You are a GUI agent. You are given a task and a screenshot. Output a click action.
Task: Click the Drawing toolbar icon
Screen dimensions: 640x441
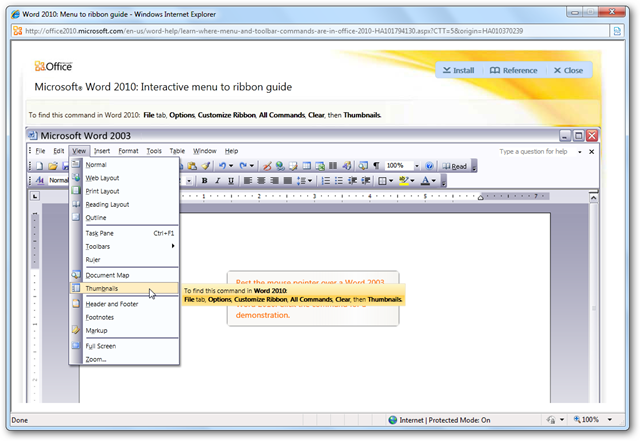(x=347, y=166)
